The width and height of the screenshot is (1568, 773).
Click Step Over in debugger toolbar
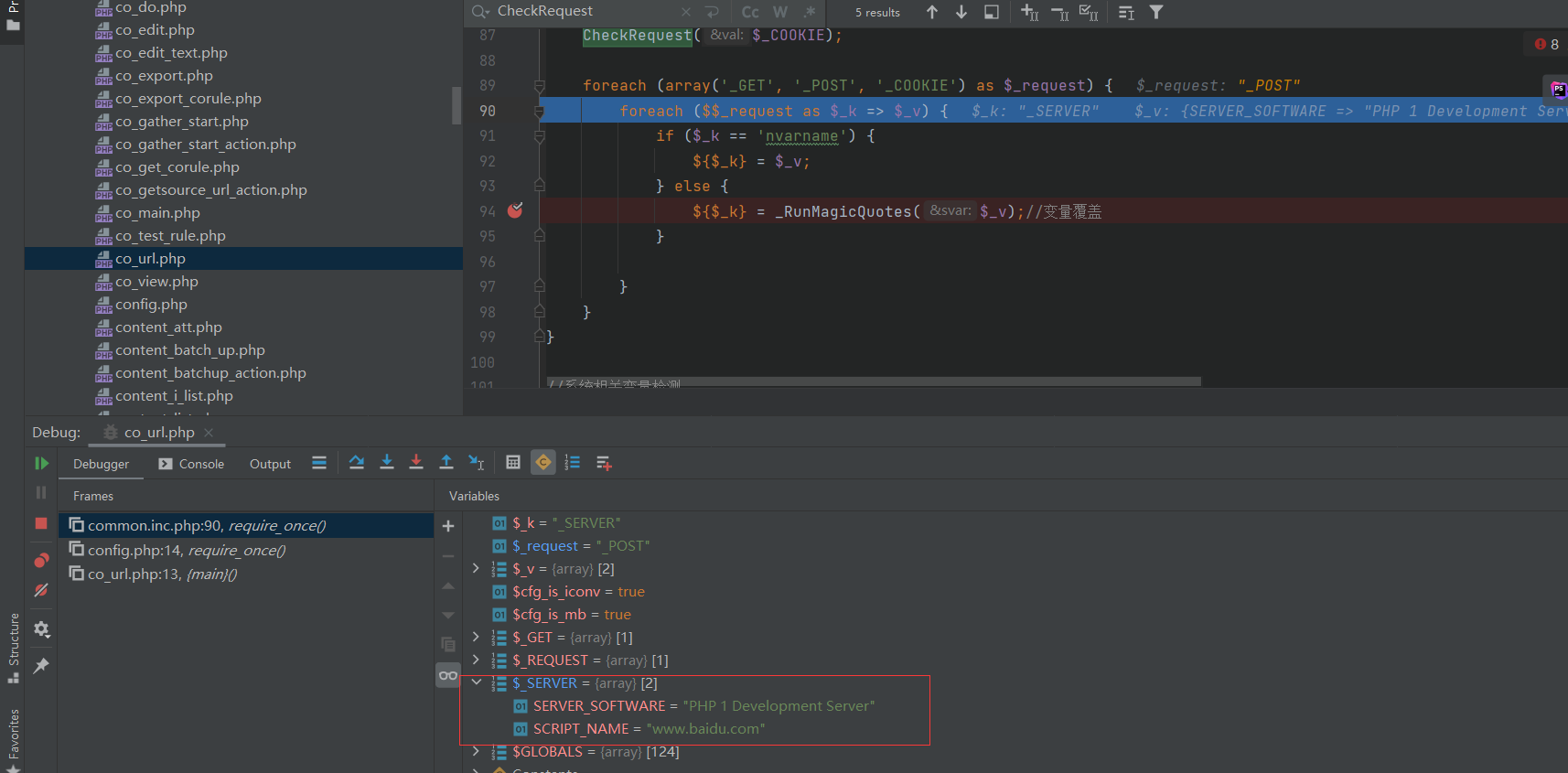(357, 463)
